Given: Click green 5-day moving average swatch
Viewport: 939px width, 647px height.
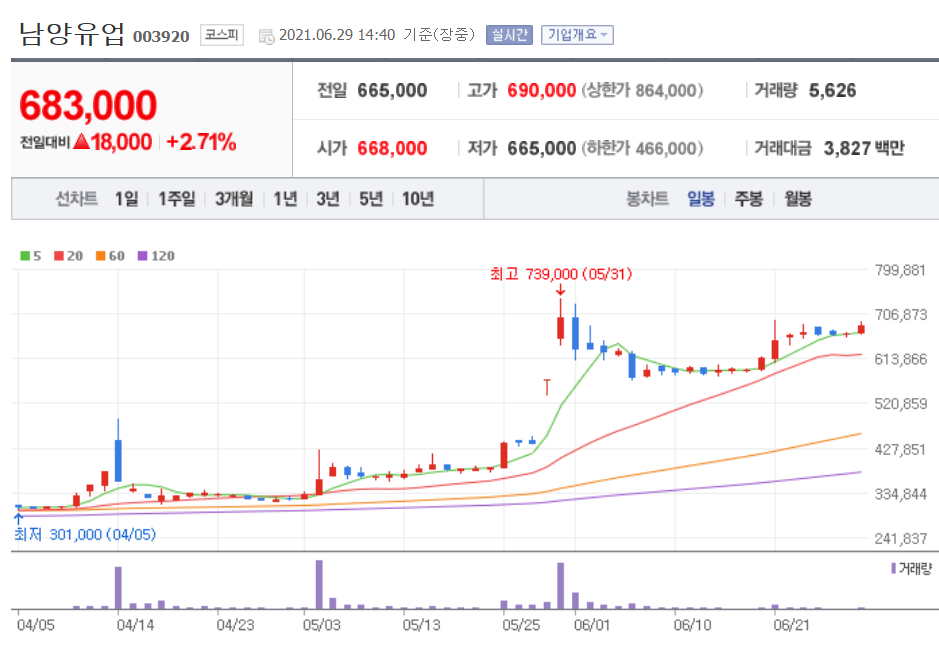Looking at the screenshot, I should 25,256.
